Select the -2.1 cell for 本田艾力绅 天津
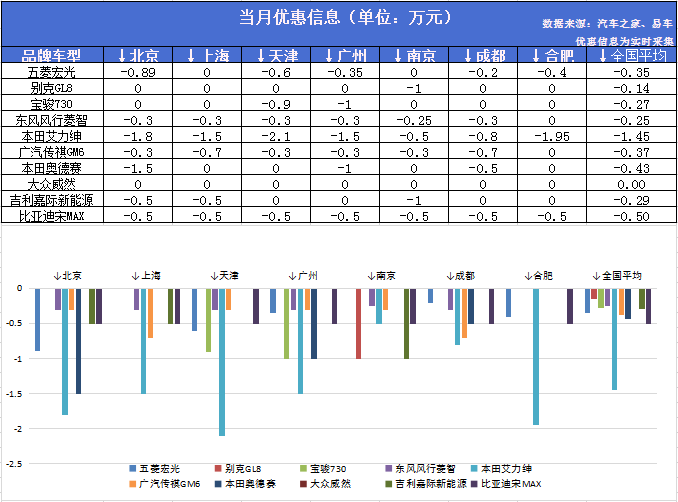This screenshot has width=678, height=502. (x=276, y=136)
